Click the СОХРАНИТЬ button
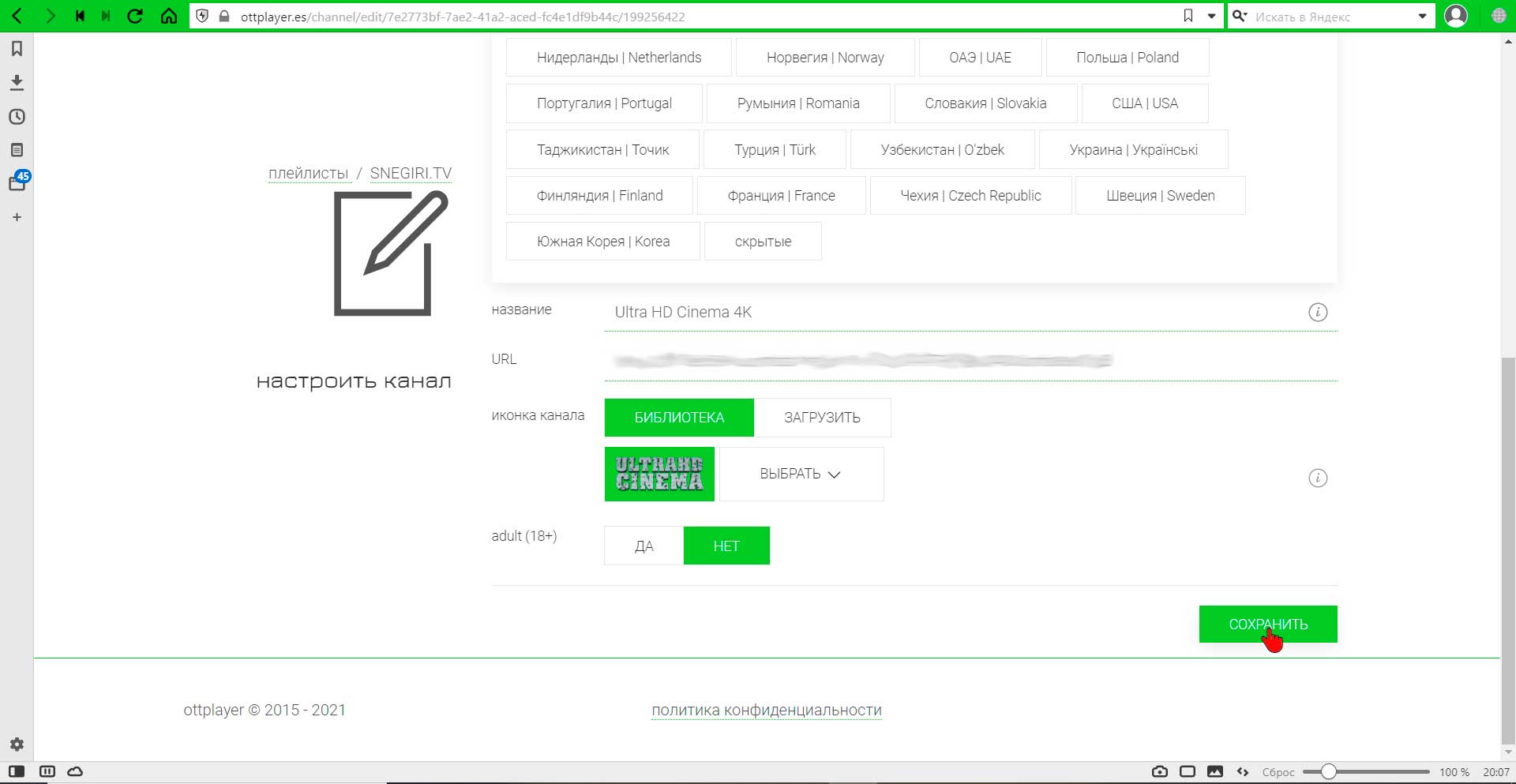 tap(1268, 624)
